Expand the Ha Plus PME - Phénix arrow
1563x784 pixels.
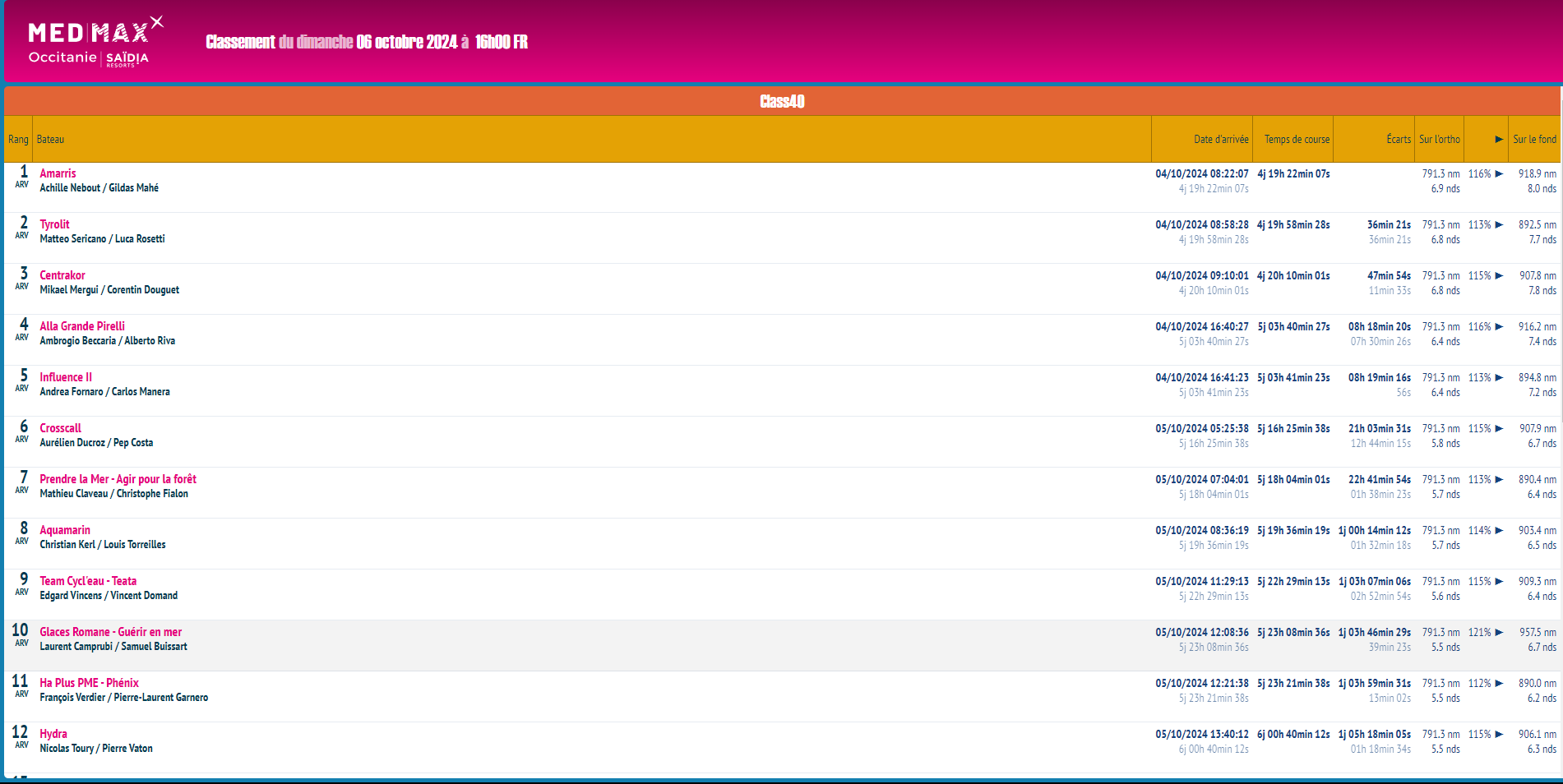(x=1499, y=684)
